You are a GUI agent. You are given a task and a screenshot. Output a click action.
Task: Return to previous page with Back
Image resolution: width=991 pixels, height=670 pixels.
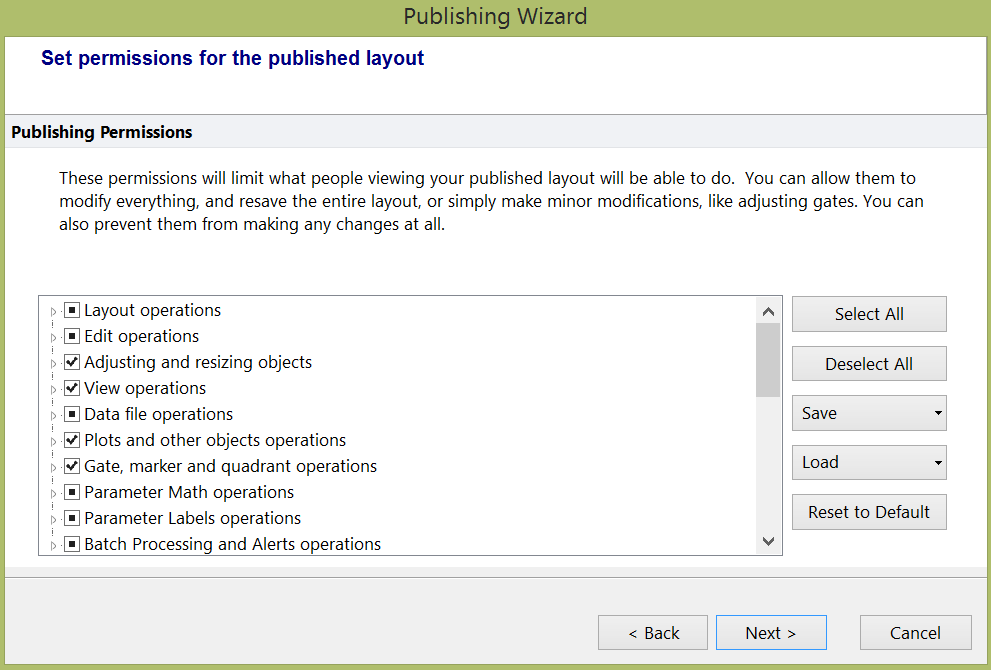pyautogui.click(x=653, y=633)
